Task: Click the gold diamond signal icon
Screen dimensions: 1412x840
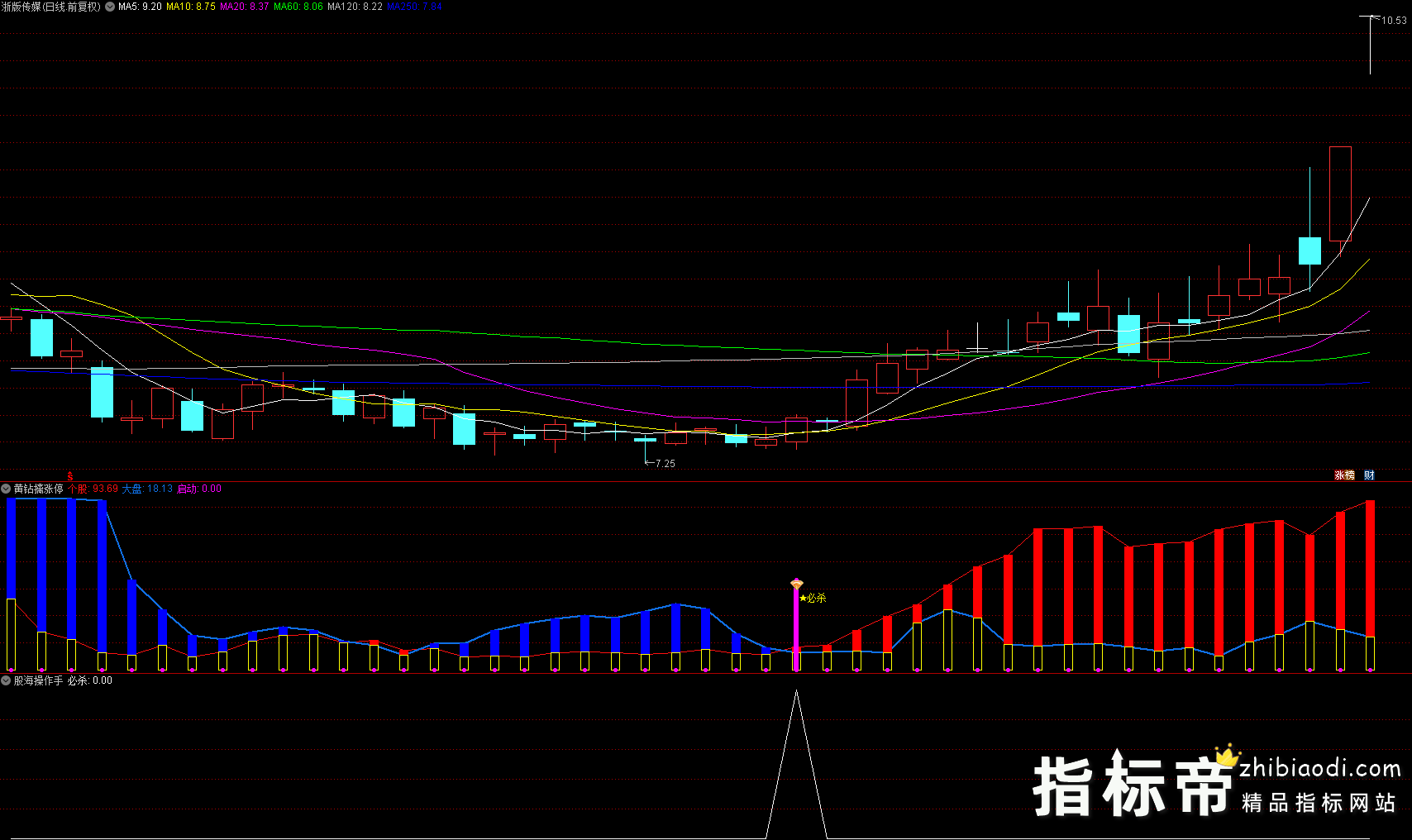Action: tap(797, 585)
